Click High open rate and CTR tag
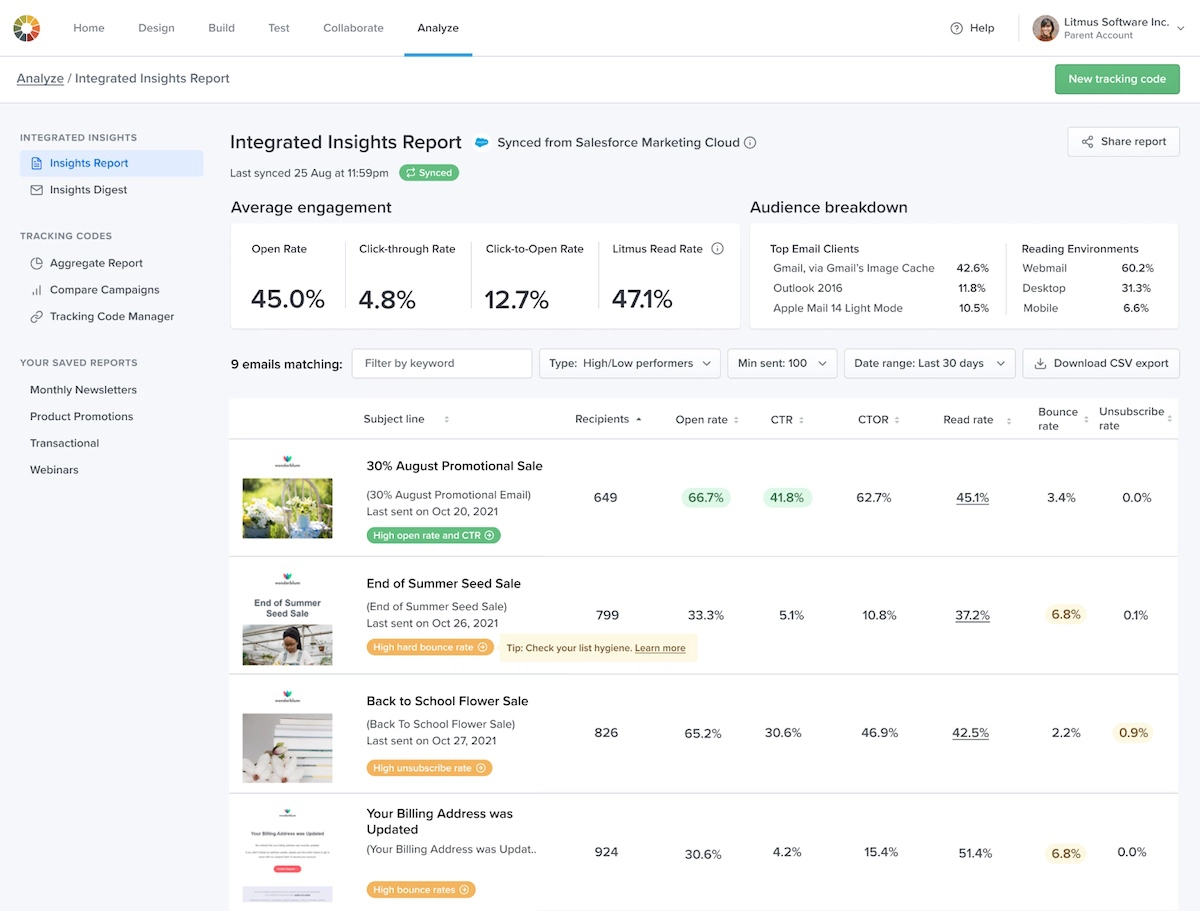 [x=434, y=536]
